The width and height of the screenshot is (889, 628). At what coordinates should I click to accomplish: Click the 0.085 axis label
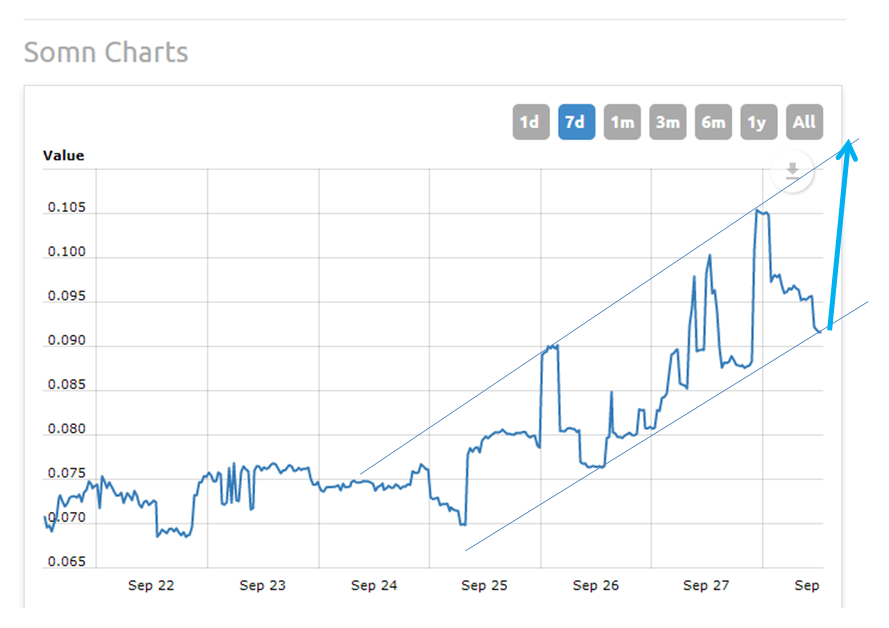[x=66, y=384]
